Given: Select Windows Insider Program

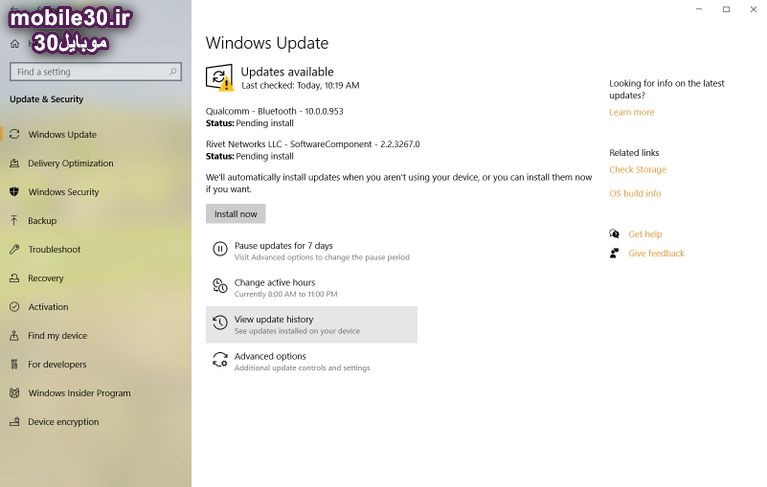Looking at the screenshot, I should (79, 393).
